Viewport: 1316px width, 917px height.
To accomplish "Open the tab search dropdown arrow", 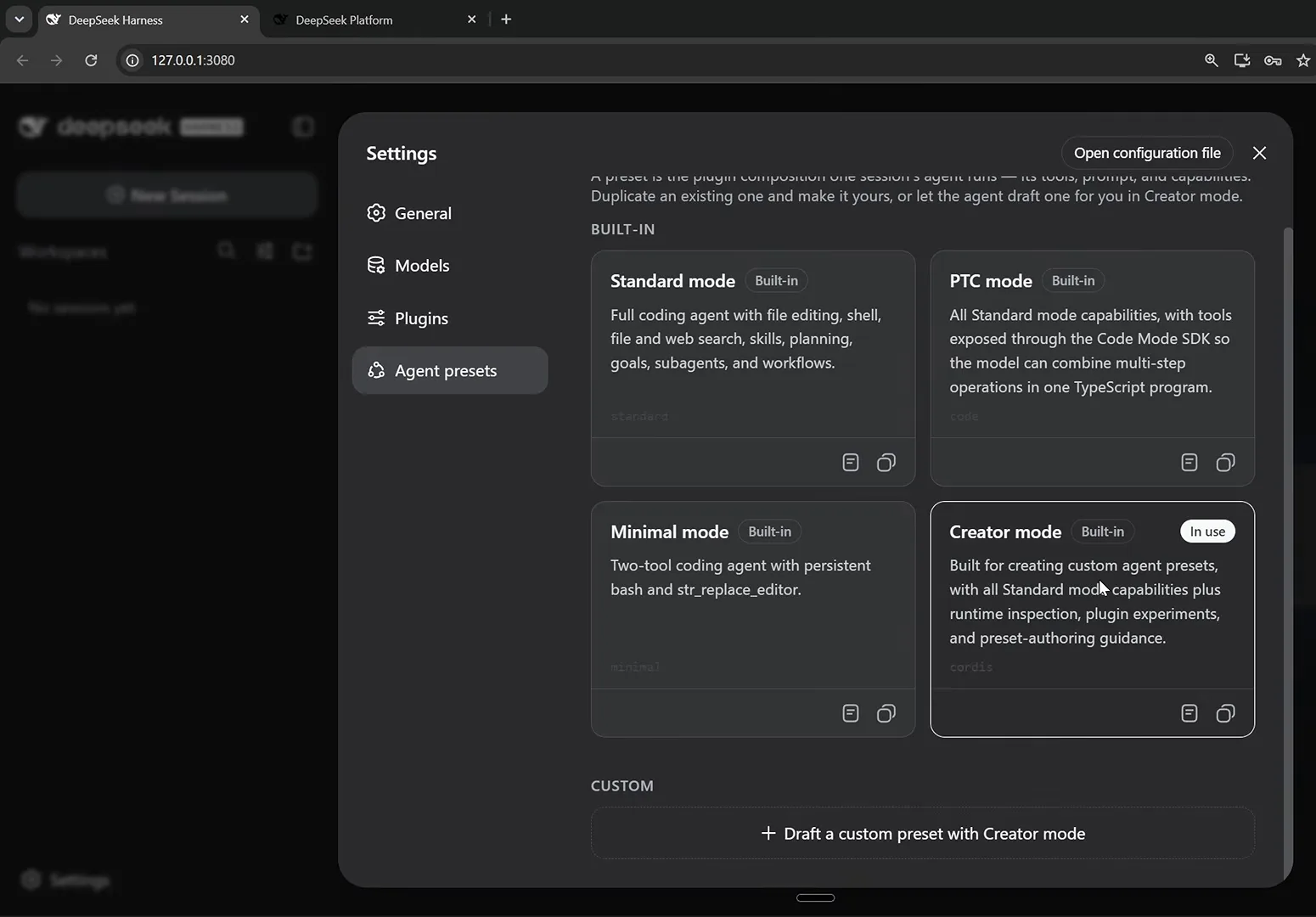I will click(x=19, y=20).
